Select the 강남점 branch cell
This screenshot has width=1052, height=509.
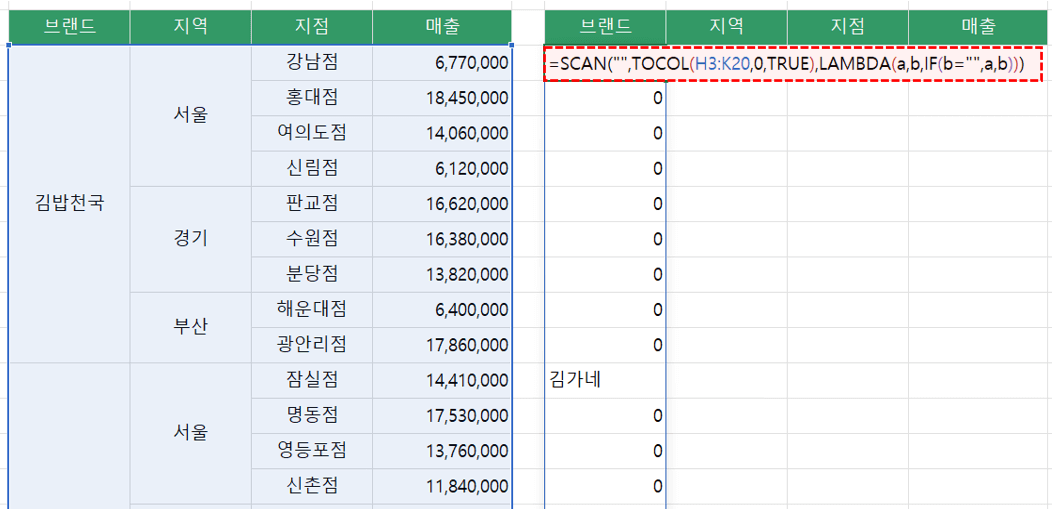pos(311,62)
